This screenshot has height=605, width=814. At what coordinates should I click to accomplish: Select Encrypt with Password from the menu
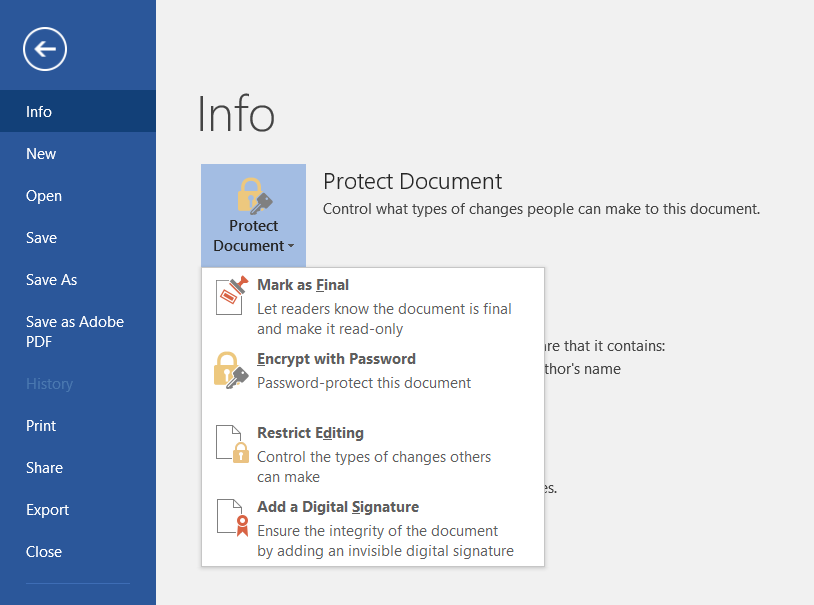click(336, 358)
